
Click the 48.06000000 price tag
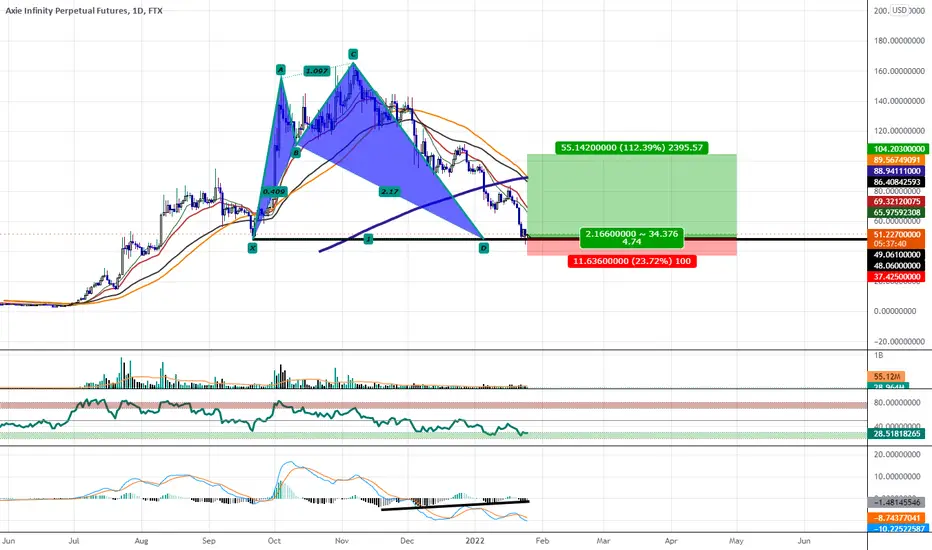[x=896, y=266]
